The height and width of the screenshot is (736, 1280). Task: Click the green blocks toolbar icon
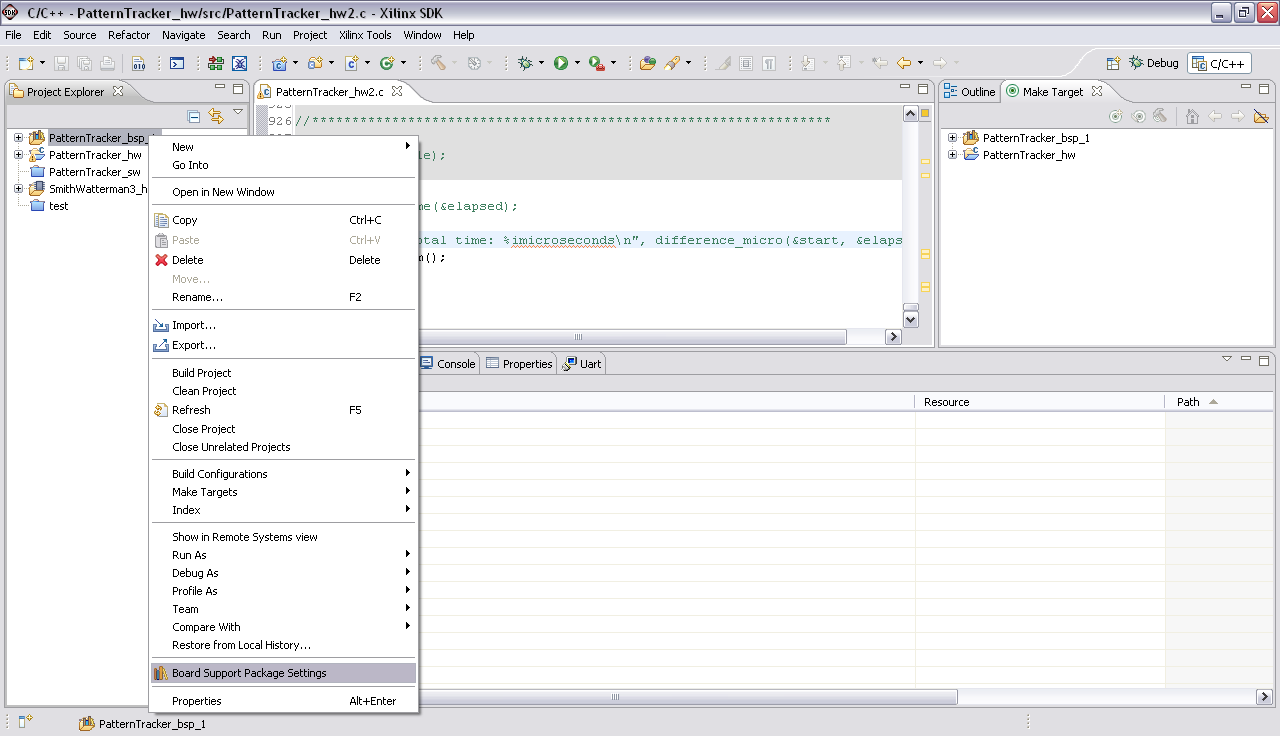(216, 63)
